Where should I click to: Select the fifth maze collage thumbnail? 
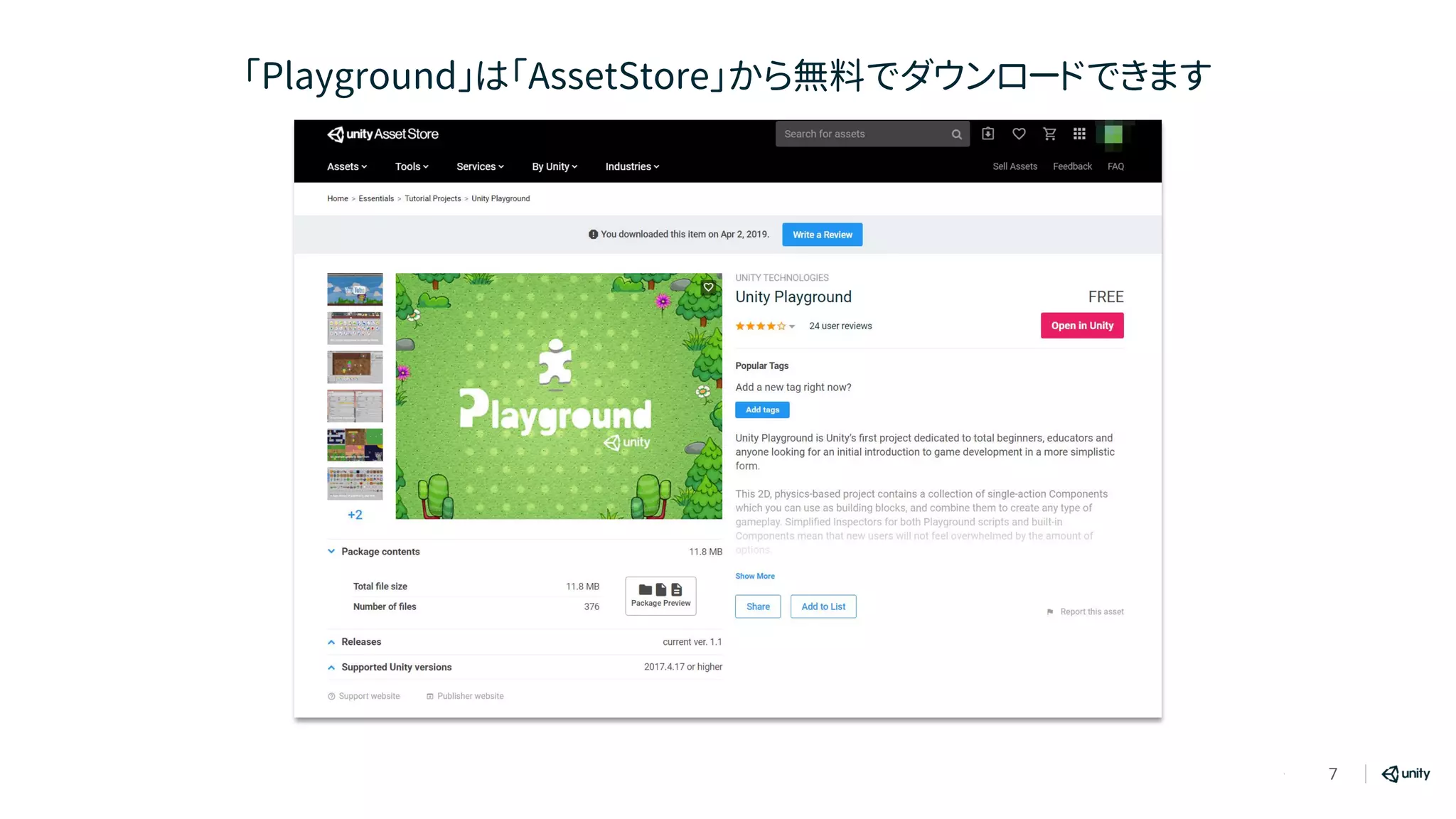point(355,445)
